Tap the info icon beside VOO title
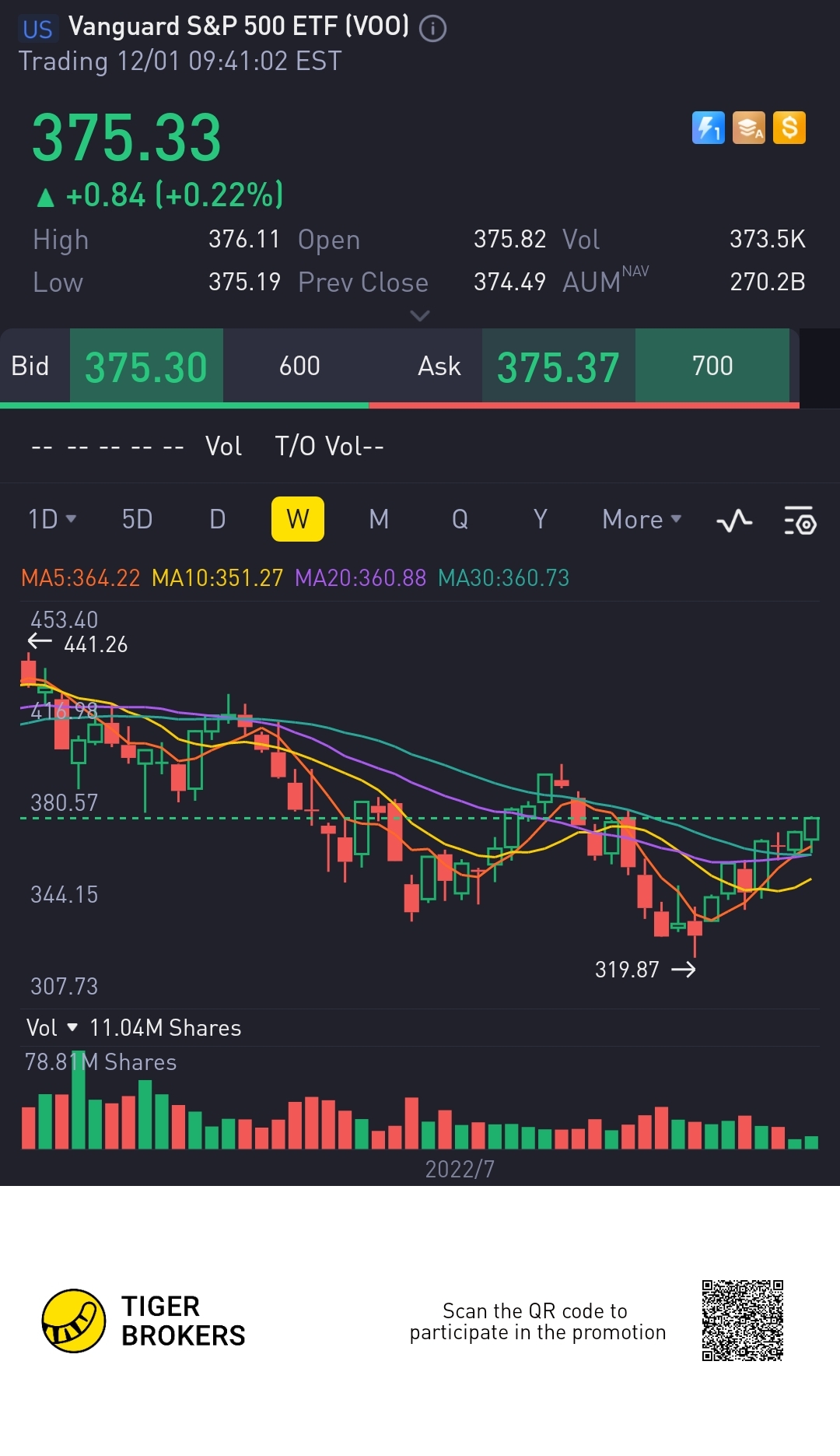This screenshot has width=840, height=1456. (x=432, y=29)
